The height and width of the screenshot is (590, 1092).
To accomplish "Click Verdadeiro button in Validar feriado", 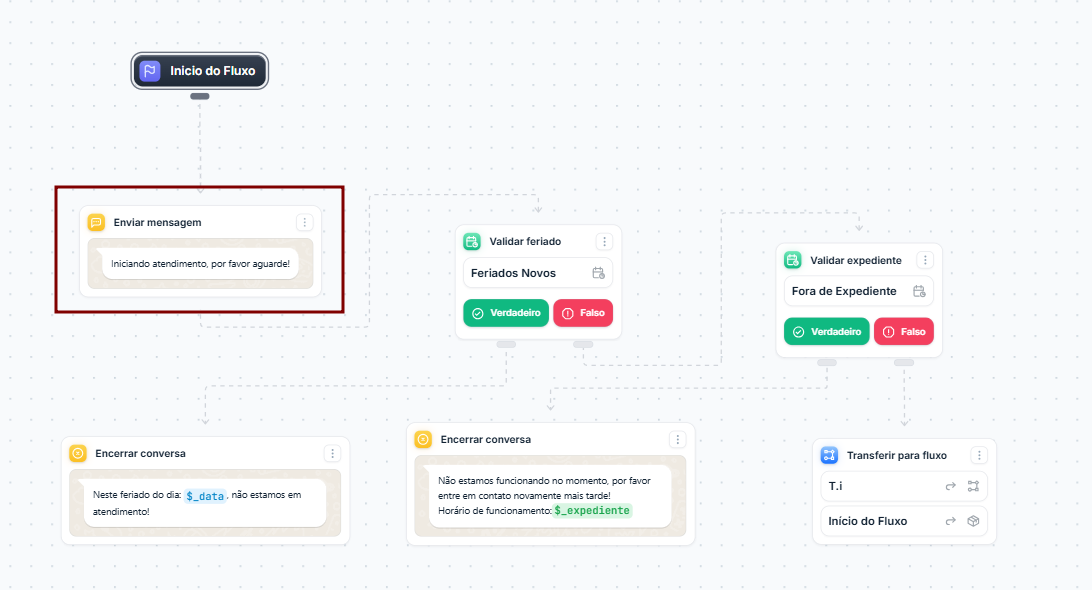I will tap(506, 313).
